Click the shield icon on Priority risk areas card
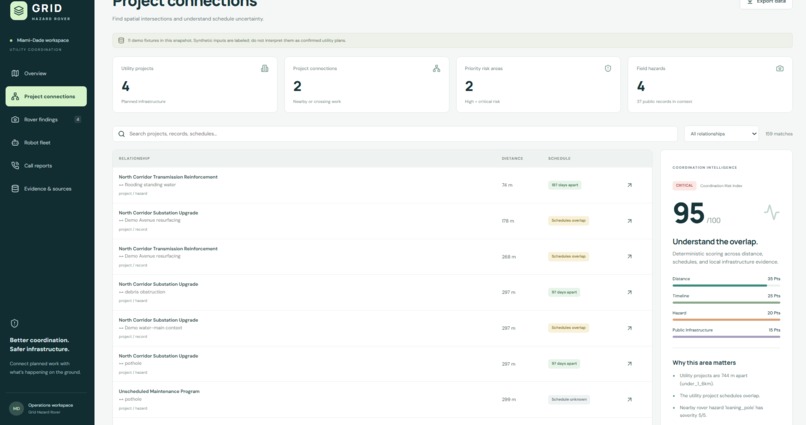Screen dimensions: 806x425 click(608, 68)
